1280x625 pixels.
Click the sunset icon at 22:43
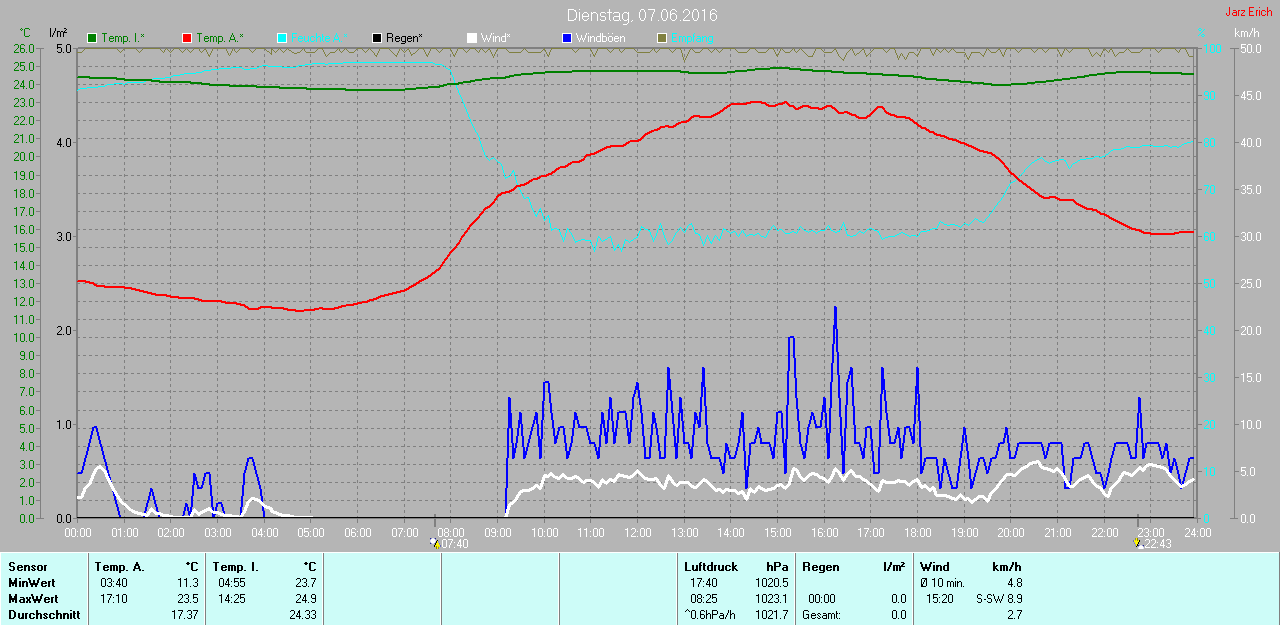[1137, 543]
